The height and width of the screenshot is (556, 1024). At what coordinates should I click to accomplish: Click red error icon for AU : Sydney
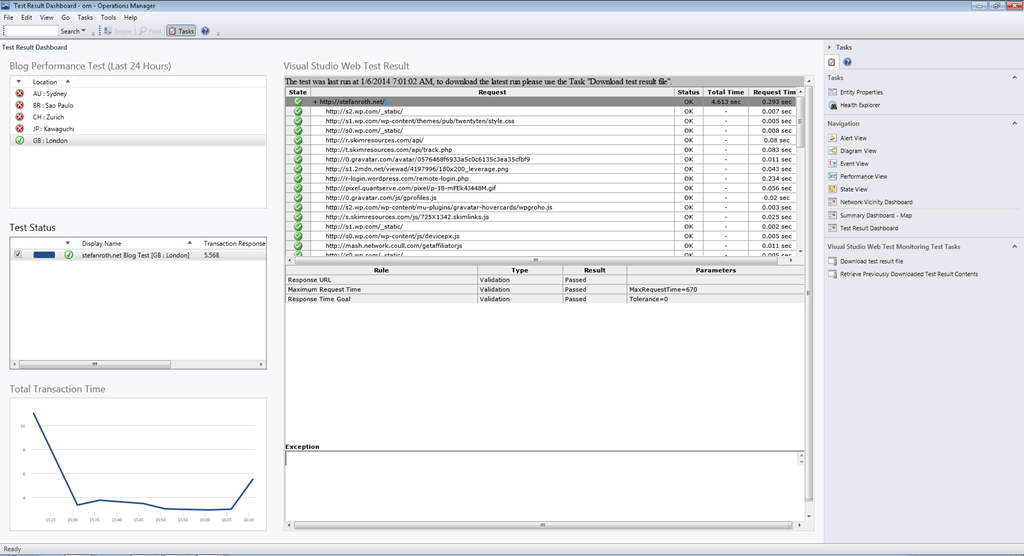20,93
